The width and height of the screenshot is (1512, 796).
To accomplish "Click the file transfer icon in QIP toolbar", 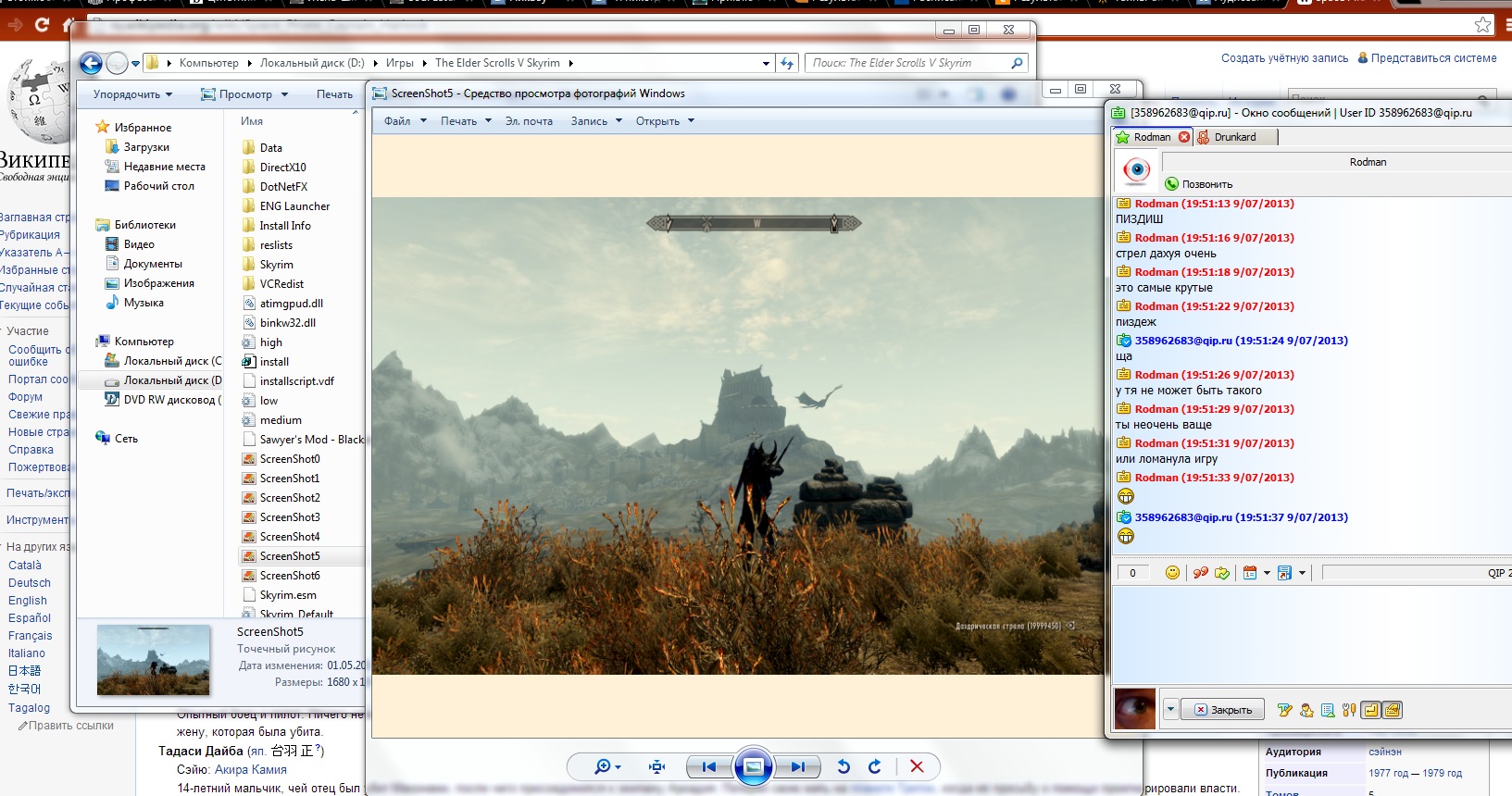I will coord(1222,573).
